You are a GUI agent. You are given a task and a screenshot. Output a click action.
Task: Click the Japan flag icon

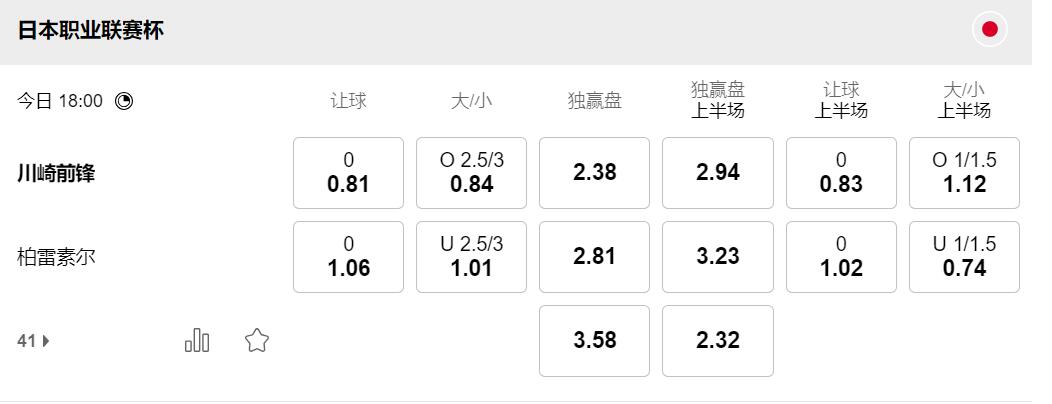tap(989, 30)
